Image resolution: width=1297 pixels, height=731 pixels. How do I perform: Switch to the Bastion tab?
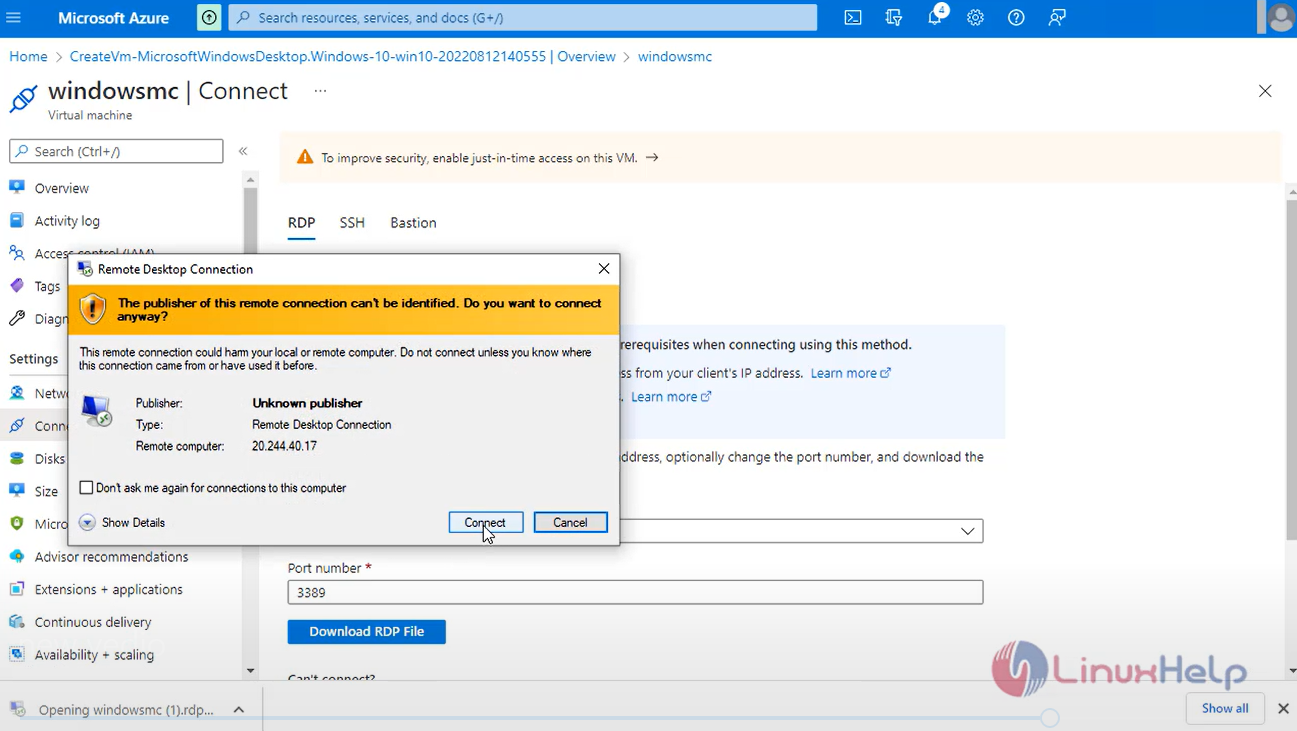point(413,223)
